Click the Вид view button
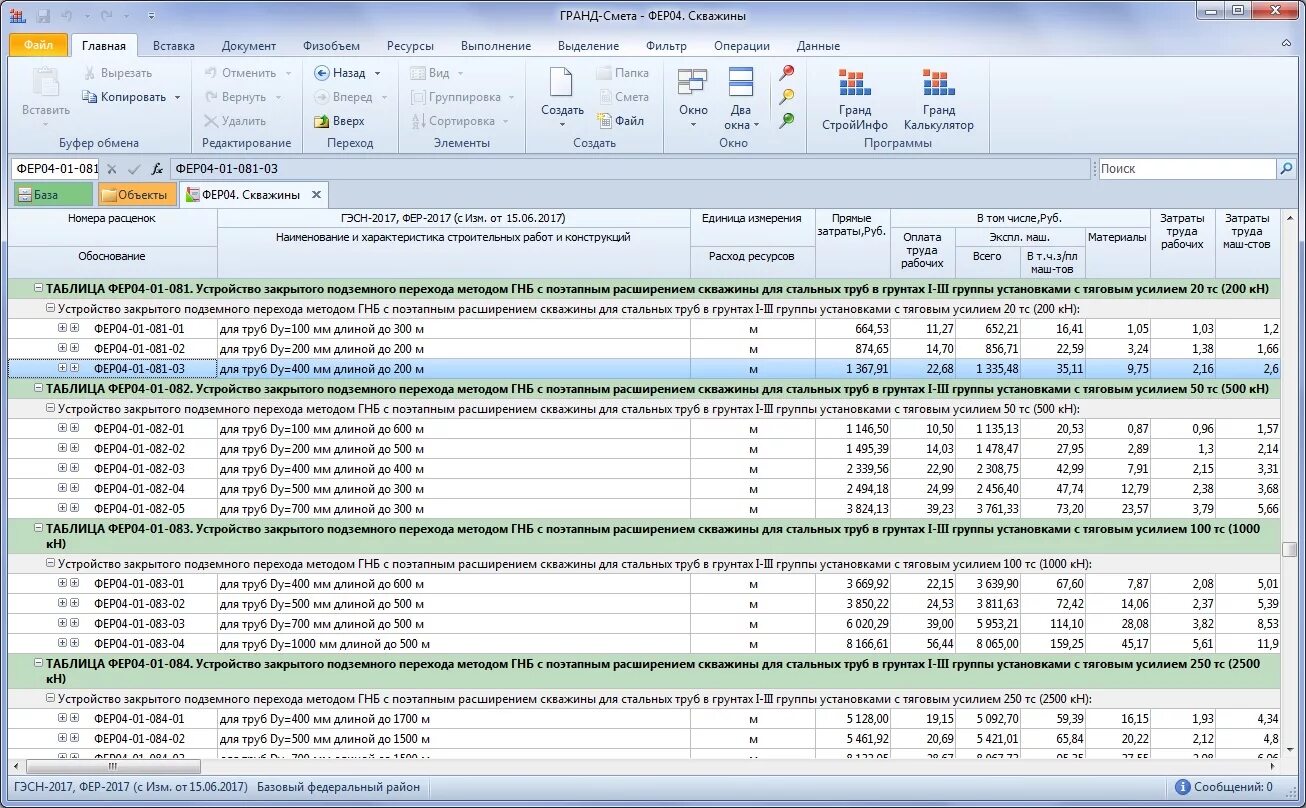Image resolution: width=1306 pixels, height=808 pixels. 430,73
